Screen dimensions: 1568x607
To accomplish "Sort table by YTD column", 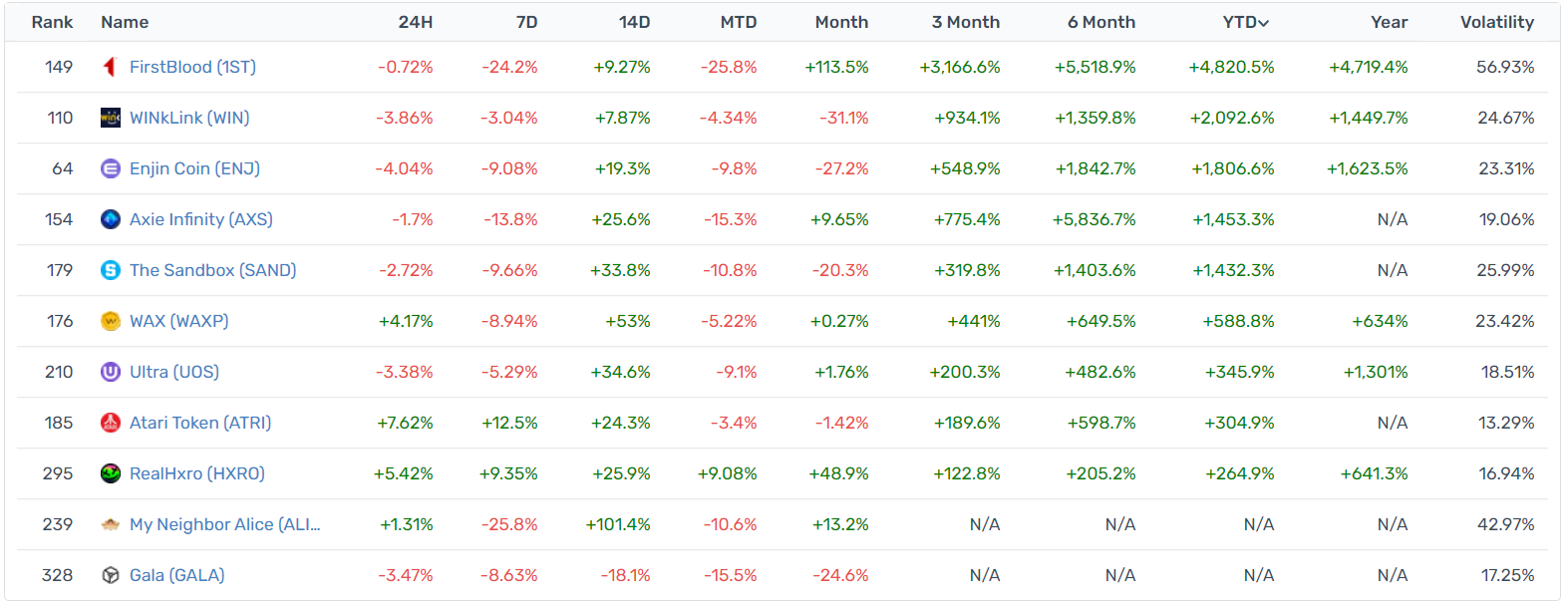I will pos(1245,22).
